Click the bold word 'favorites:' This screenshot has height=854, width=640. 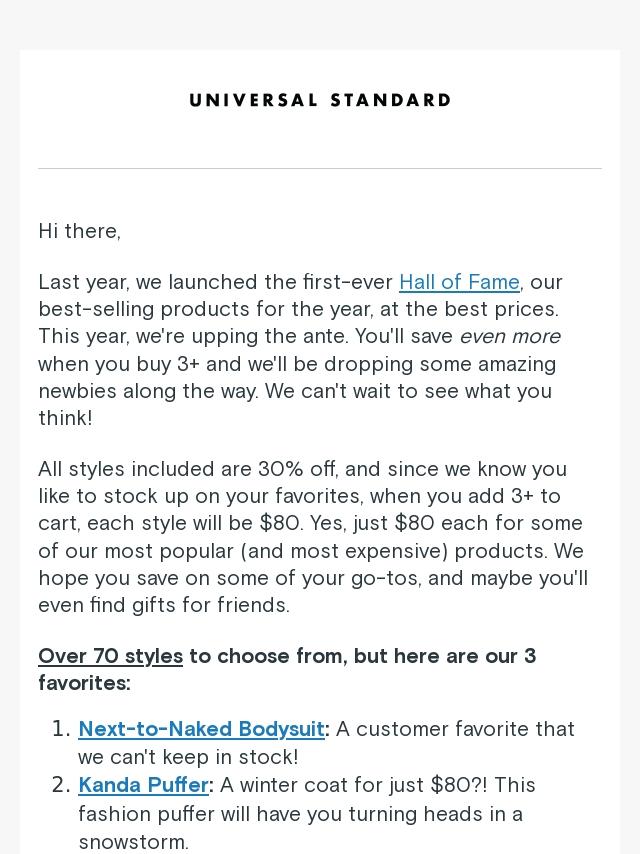click(x=84, y=683)
